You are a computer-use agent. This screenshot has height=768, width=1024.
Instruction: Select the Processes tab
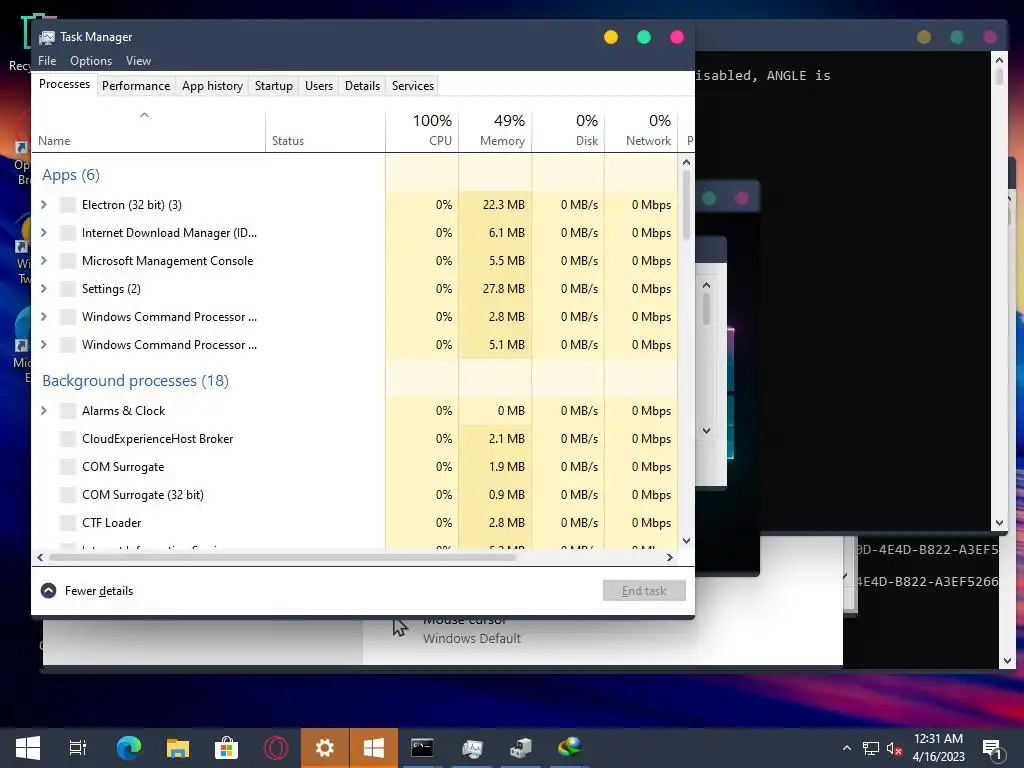pyautogui.click(x=64, y=84)
